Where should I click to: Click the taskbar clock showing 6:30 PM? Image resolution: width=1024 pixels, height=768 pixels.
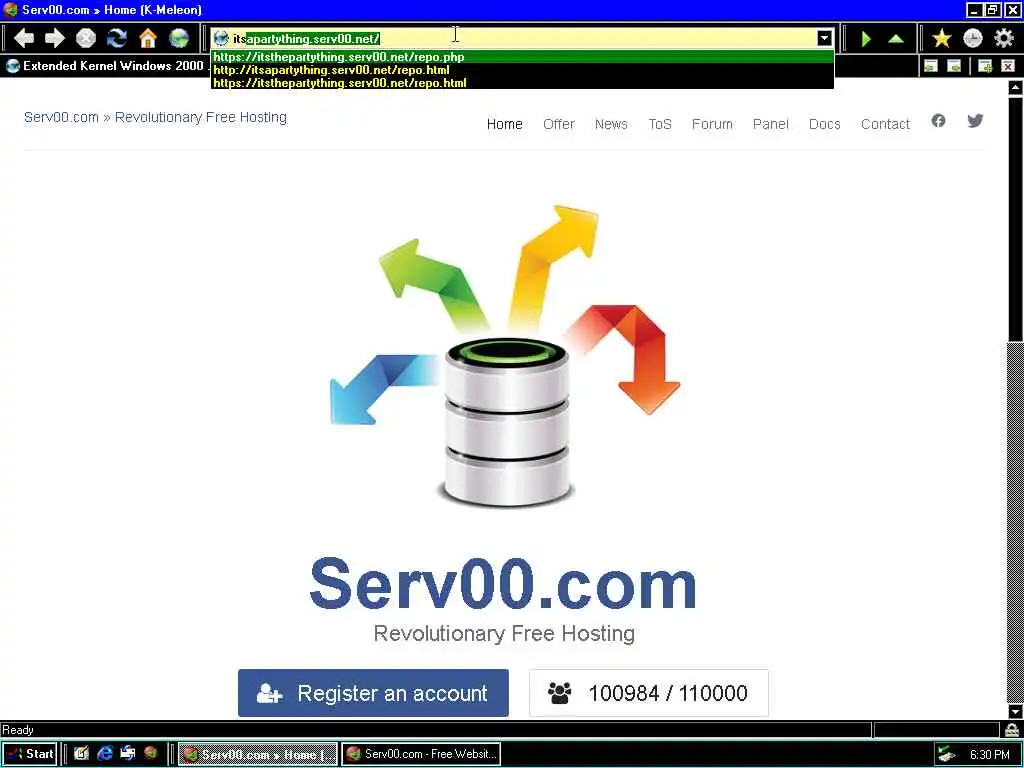coord(989,754)
